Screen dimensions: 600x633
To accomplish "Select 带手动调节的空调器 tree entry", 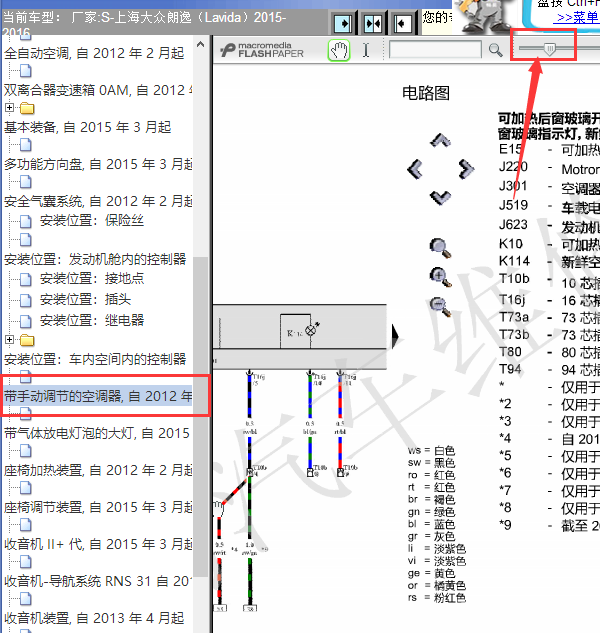I will 98,396.
